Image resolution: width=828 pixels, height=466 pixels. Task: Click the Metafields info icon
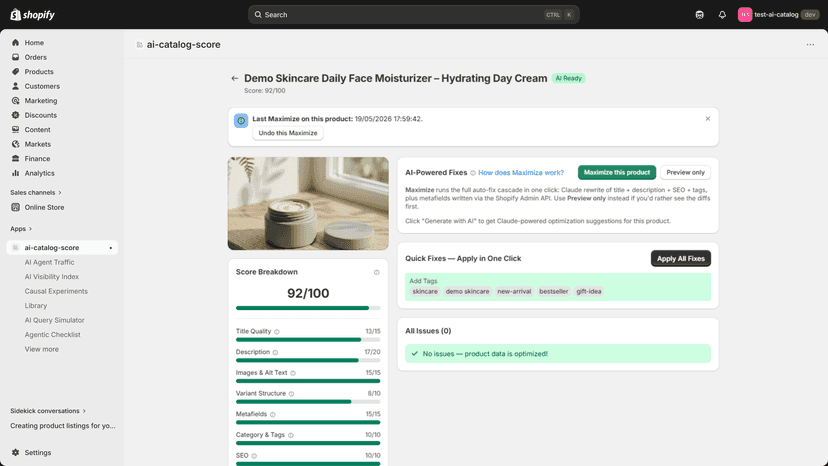(x=272, y=414)
